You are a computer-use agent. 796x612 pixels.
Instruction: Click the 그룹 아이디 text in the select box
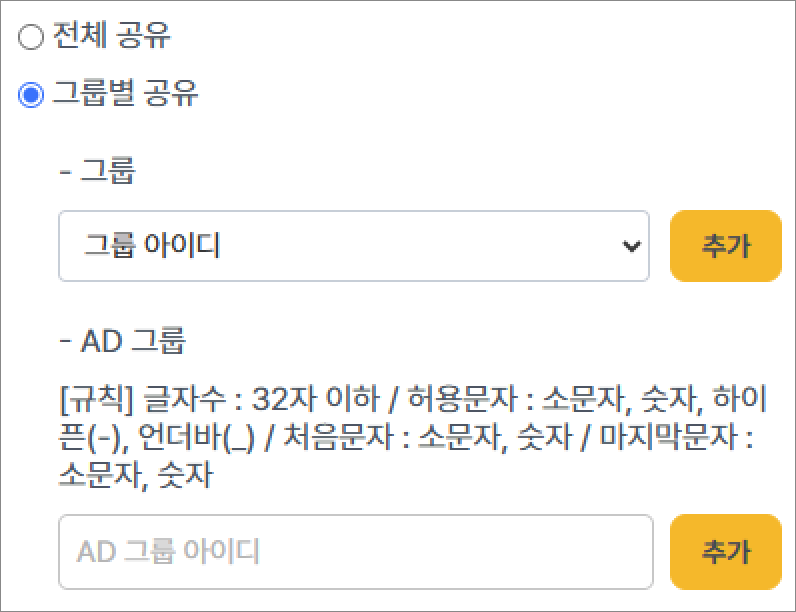(x=152, y=246)
